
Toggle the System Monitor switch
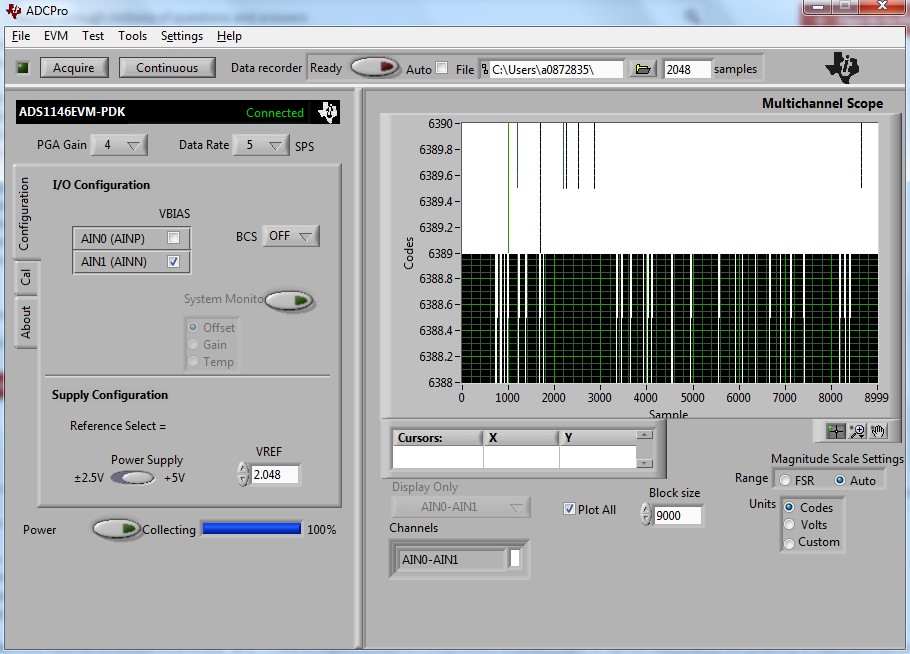289,300
